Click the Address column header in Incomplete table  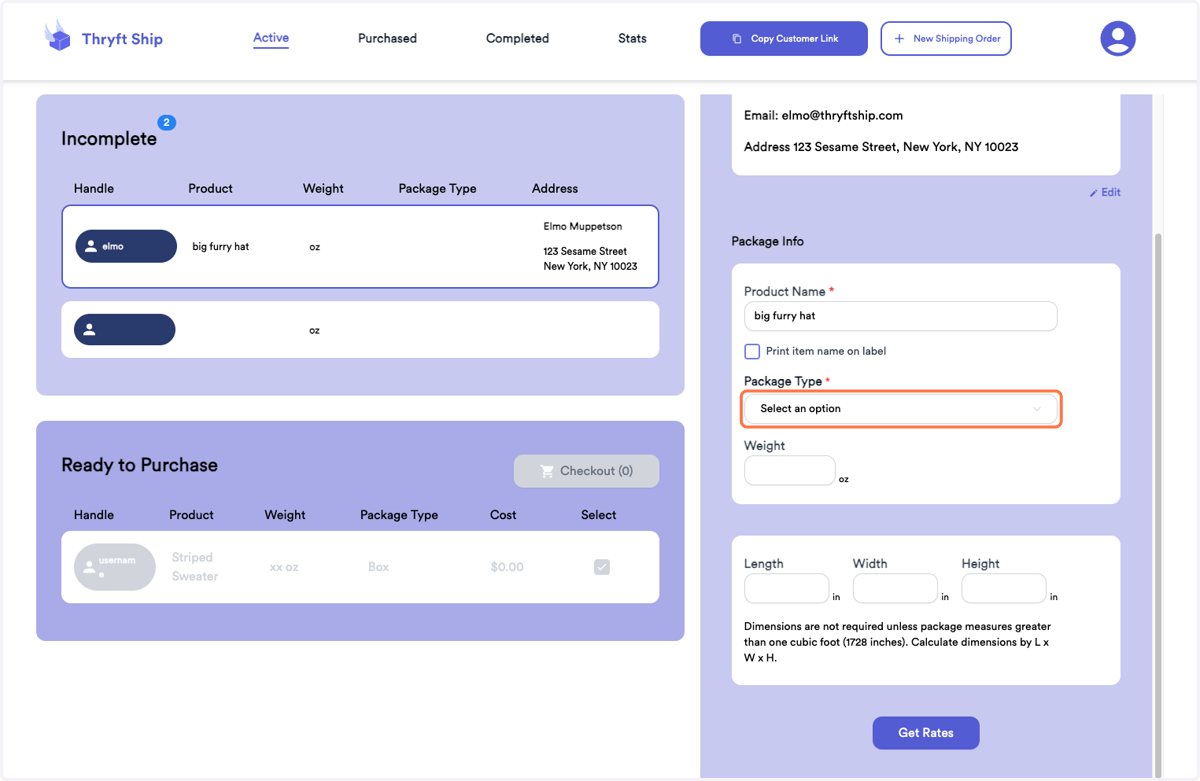[x=555, y=188]
